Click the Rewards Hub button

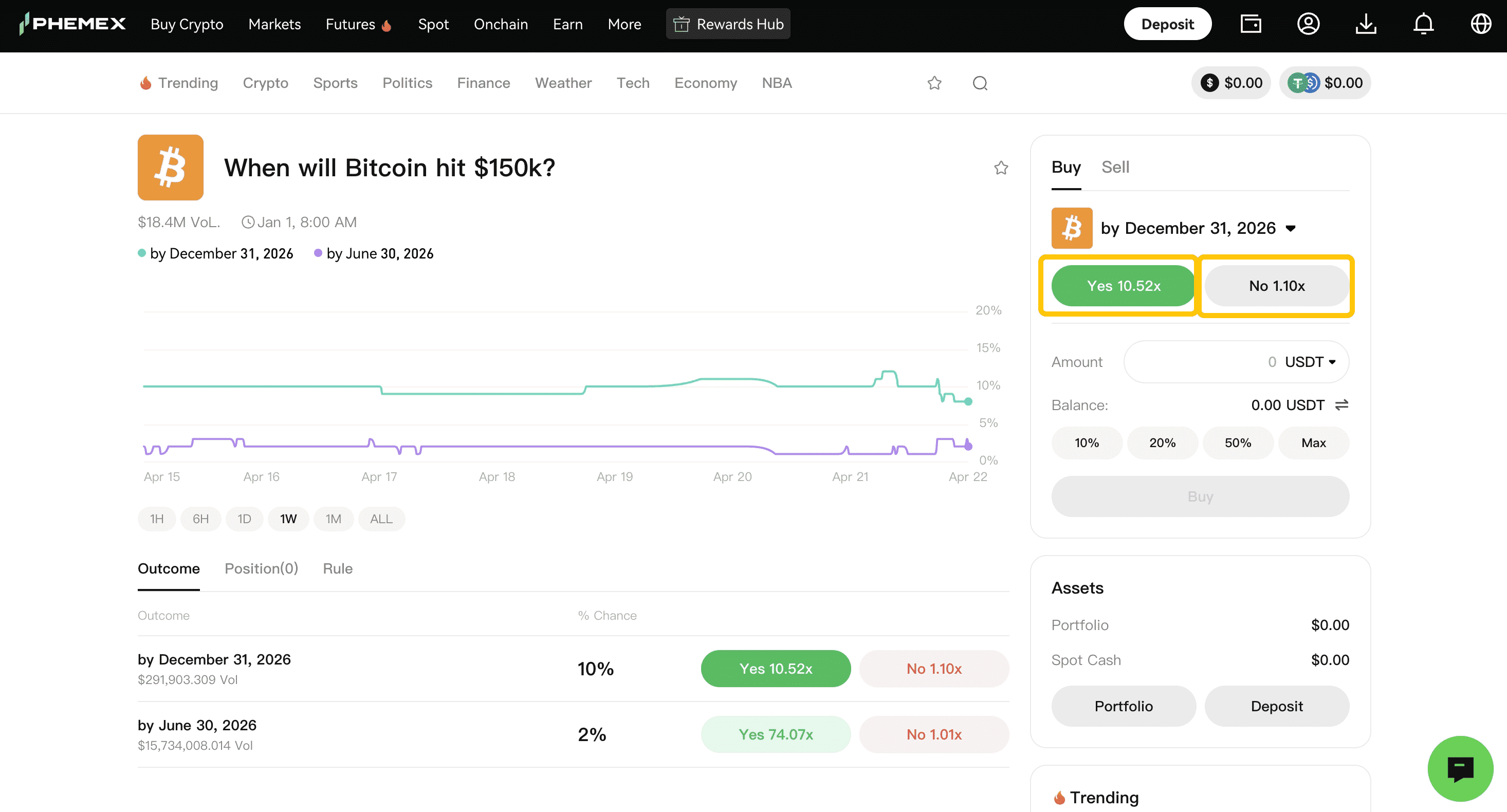[x=728, y=24]
